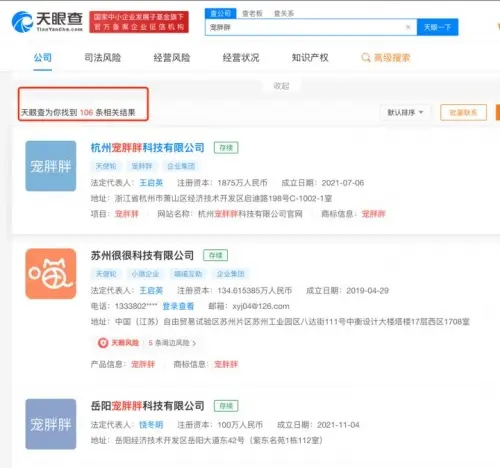Click the 企业集团 tag under 苏州很很科技

231,274
